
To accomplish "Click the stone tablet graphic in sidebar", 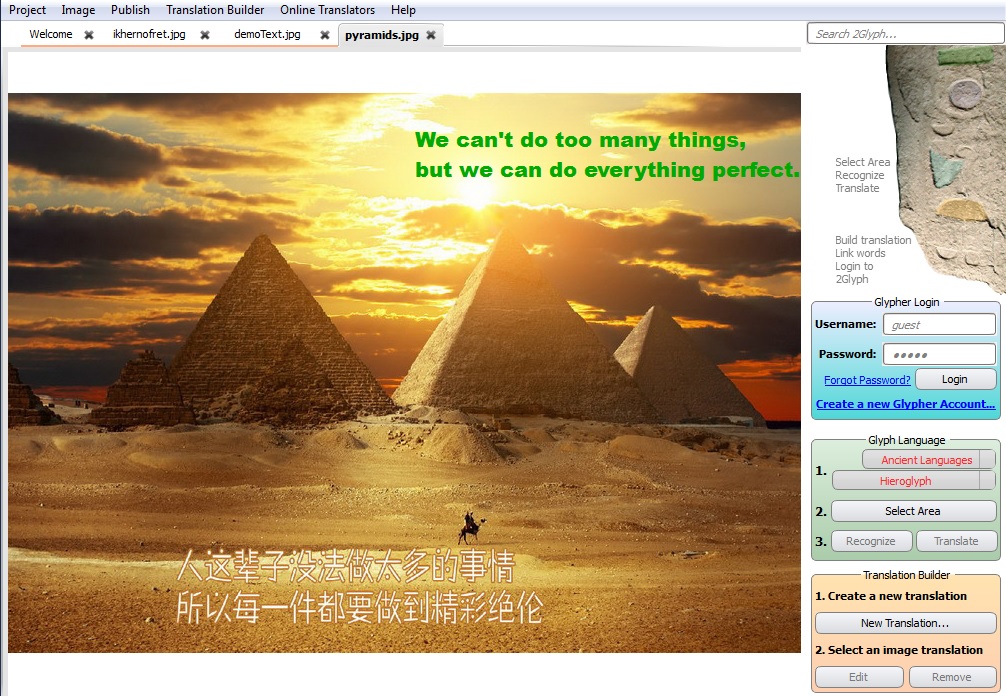I will [x=947, y=168].
